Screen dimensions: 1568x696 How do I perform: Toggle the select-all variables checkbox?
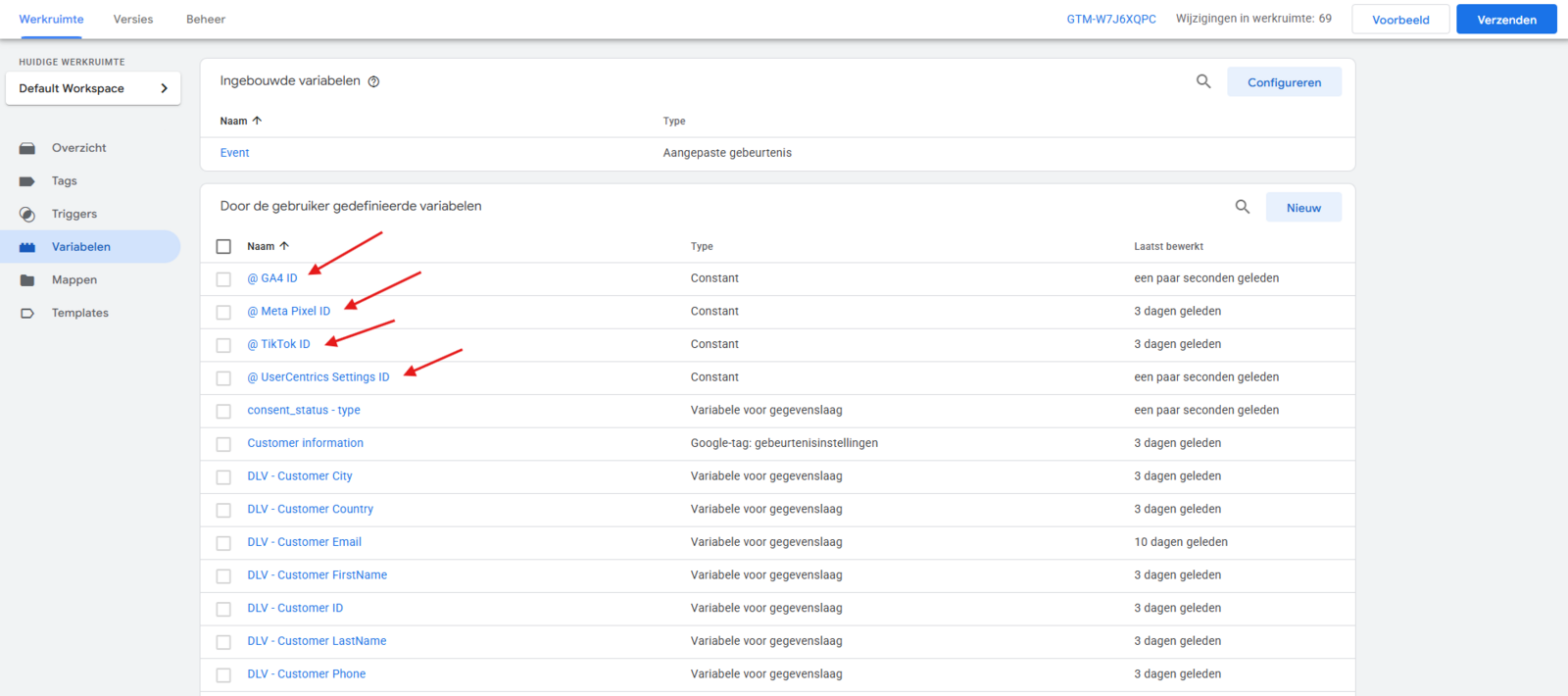pos(223,247)
